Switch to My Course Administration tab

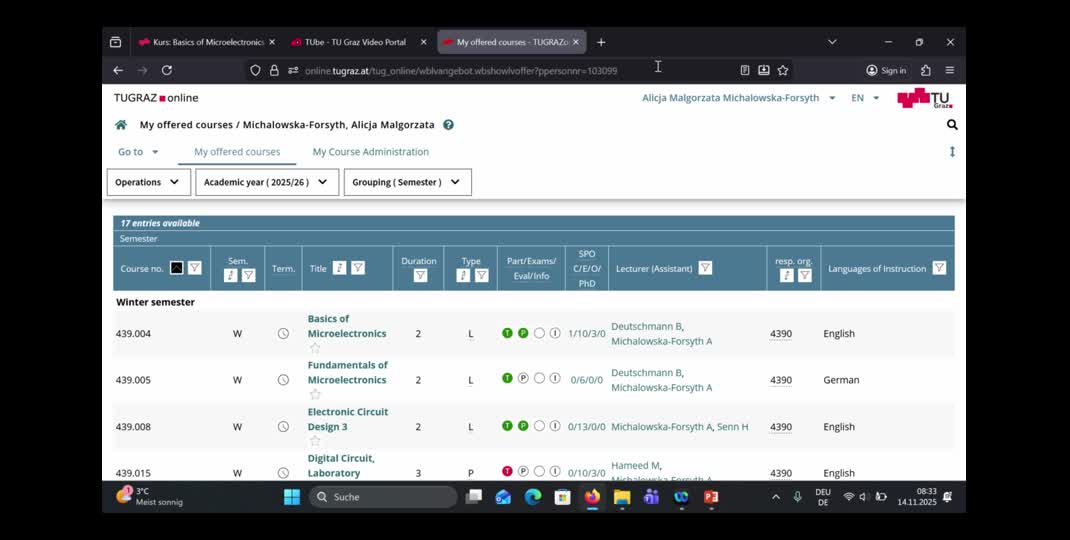tap(370, 152)
